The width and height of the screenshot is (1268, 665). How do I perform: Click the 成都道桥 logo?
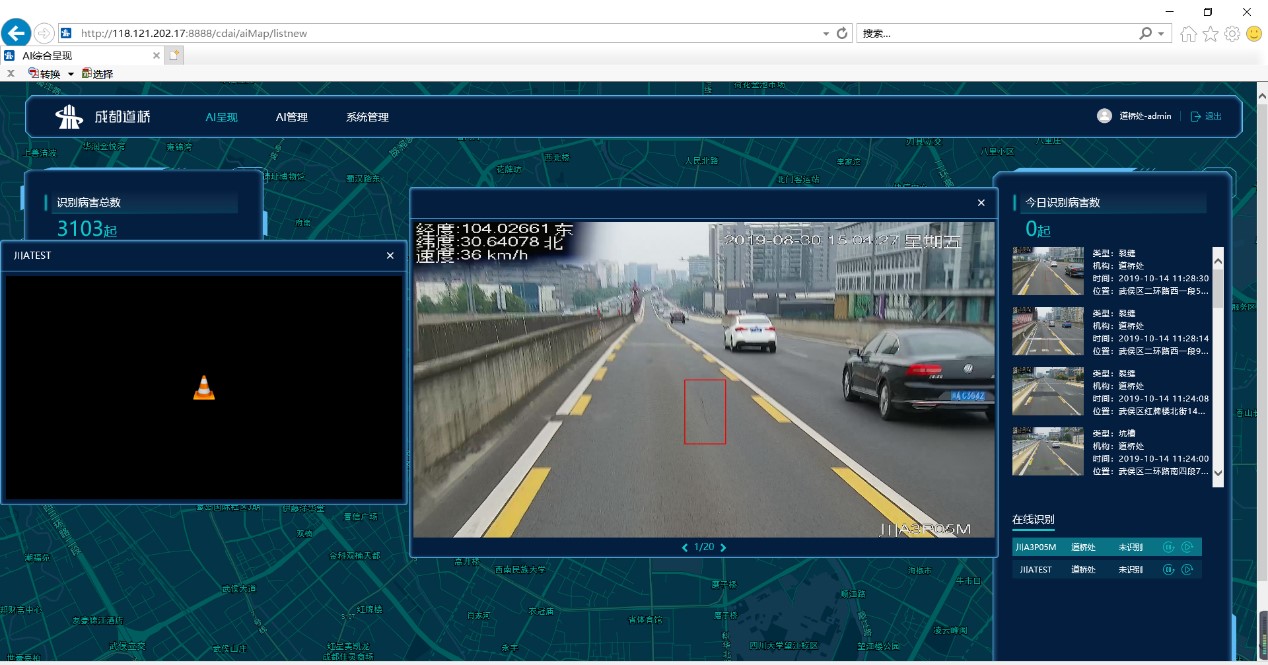click(x=103, y=117)
